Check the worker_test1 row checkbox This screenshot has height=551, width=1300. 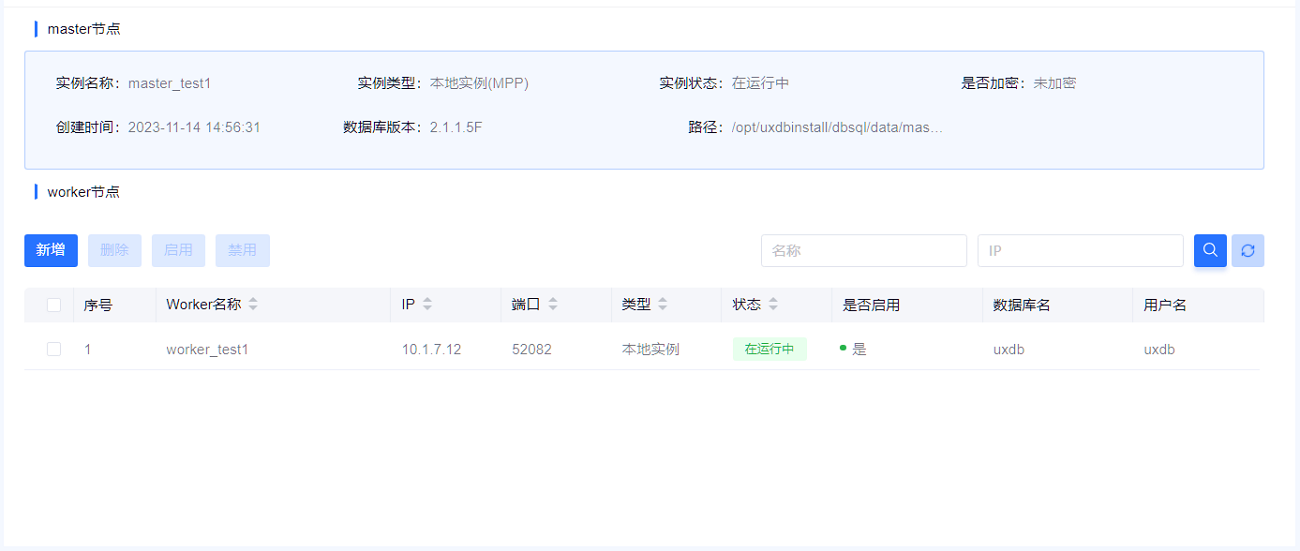pos(54,349)
